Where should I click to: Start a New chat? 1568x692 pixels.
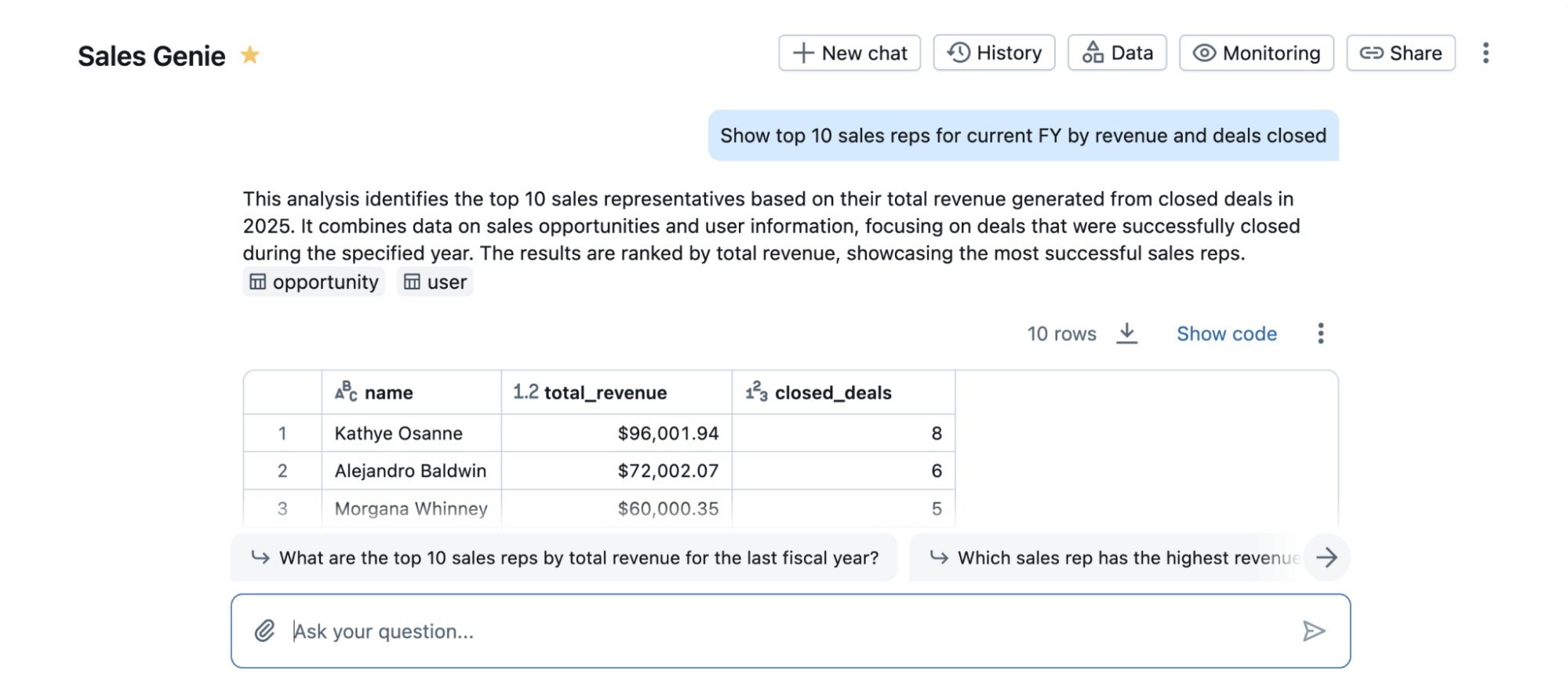pos(849,53)
